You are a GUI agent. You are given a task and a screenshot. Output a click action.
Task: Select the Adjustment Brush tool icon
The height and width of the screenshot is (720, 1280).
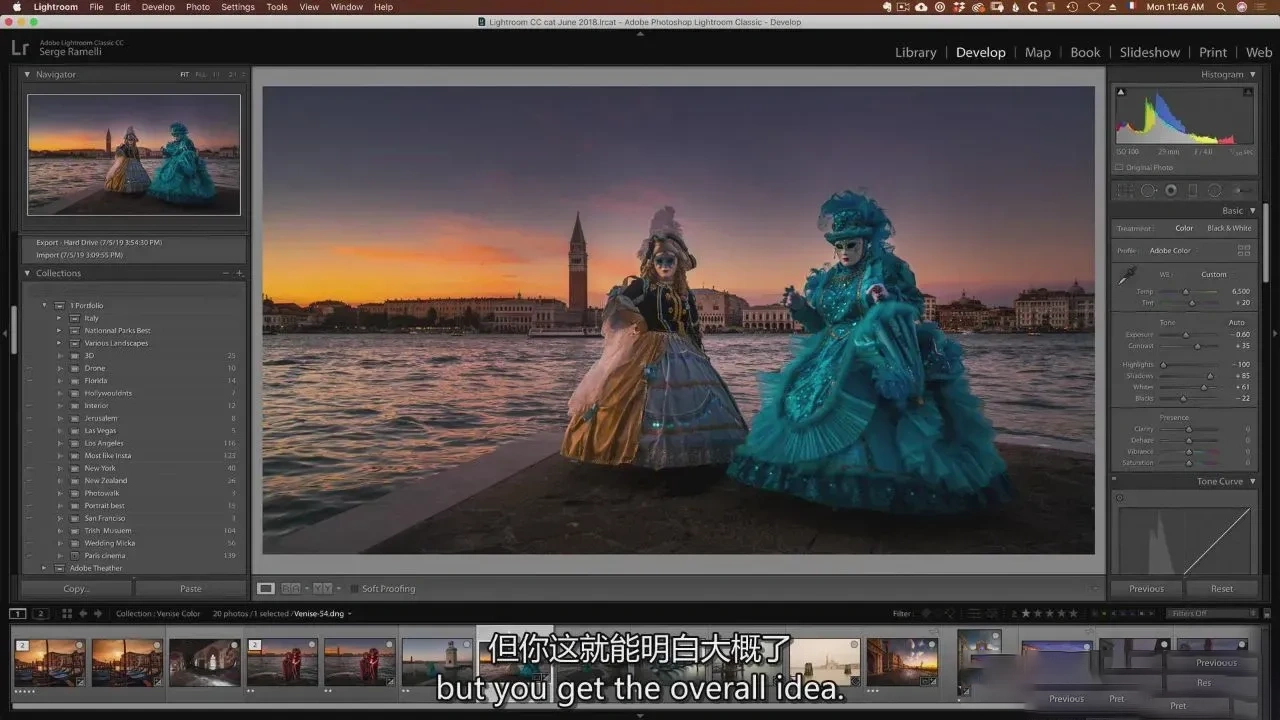pyautogui.click(x=1242, y=190)
